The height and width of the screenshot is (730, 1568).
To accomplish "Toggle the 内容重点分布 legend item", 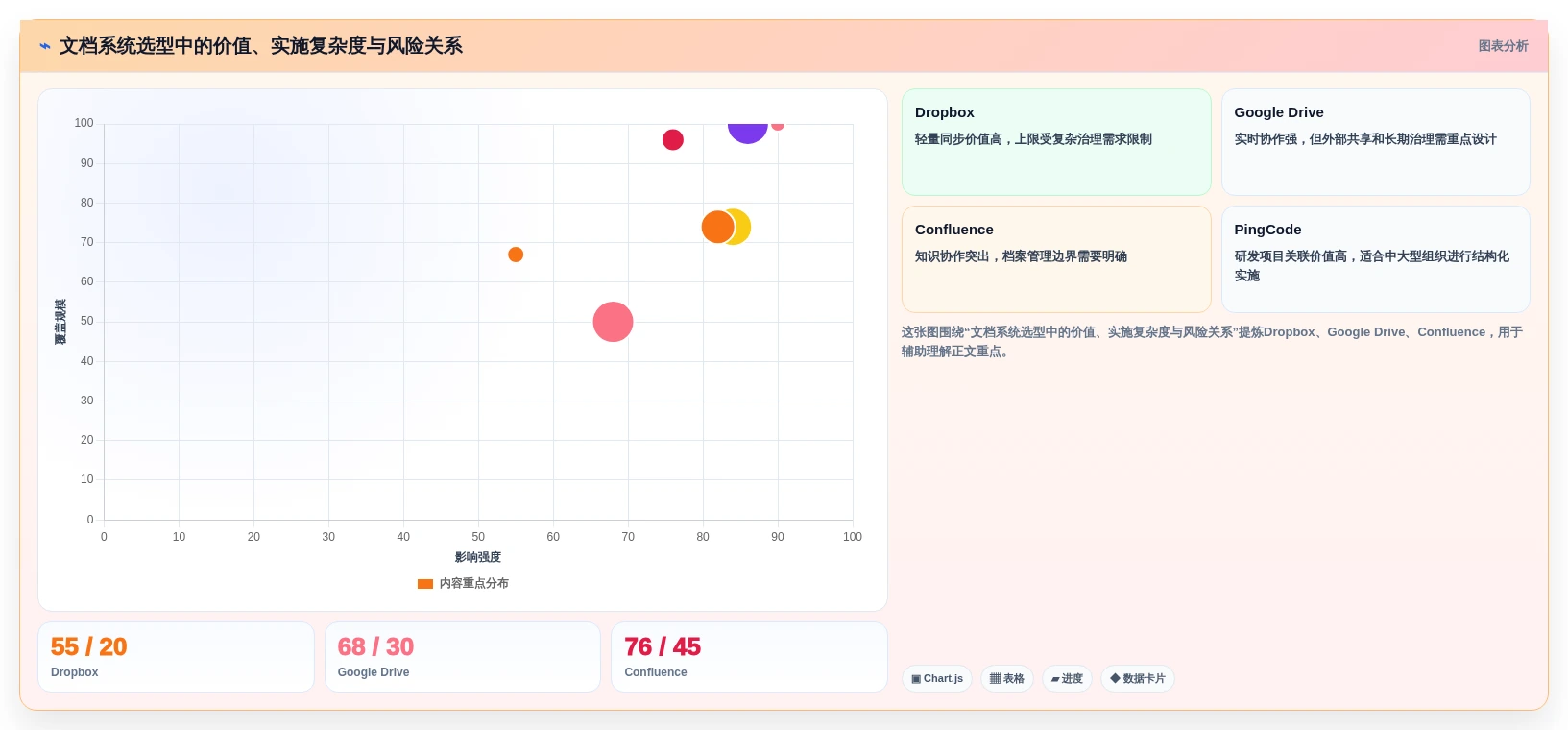I will [463, 583].
